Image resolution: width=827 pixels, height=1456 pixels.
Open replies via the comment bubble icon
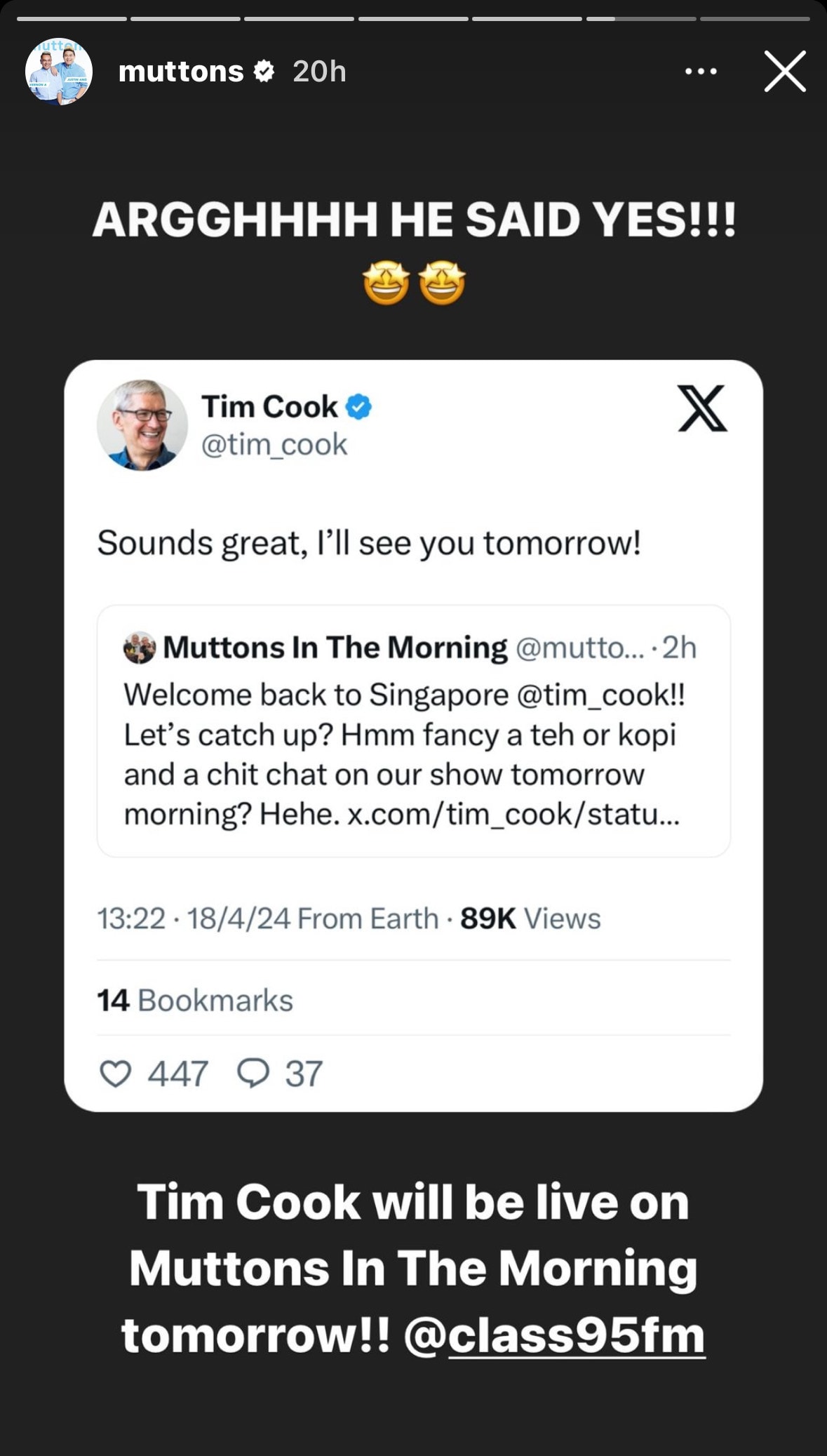tap(253, 1074)
